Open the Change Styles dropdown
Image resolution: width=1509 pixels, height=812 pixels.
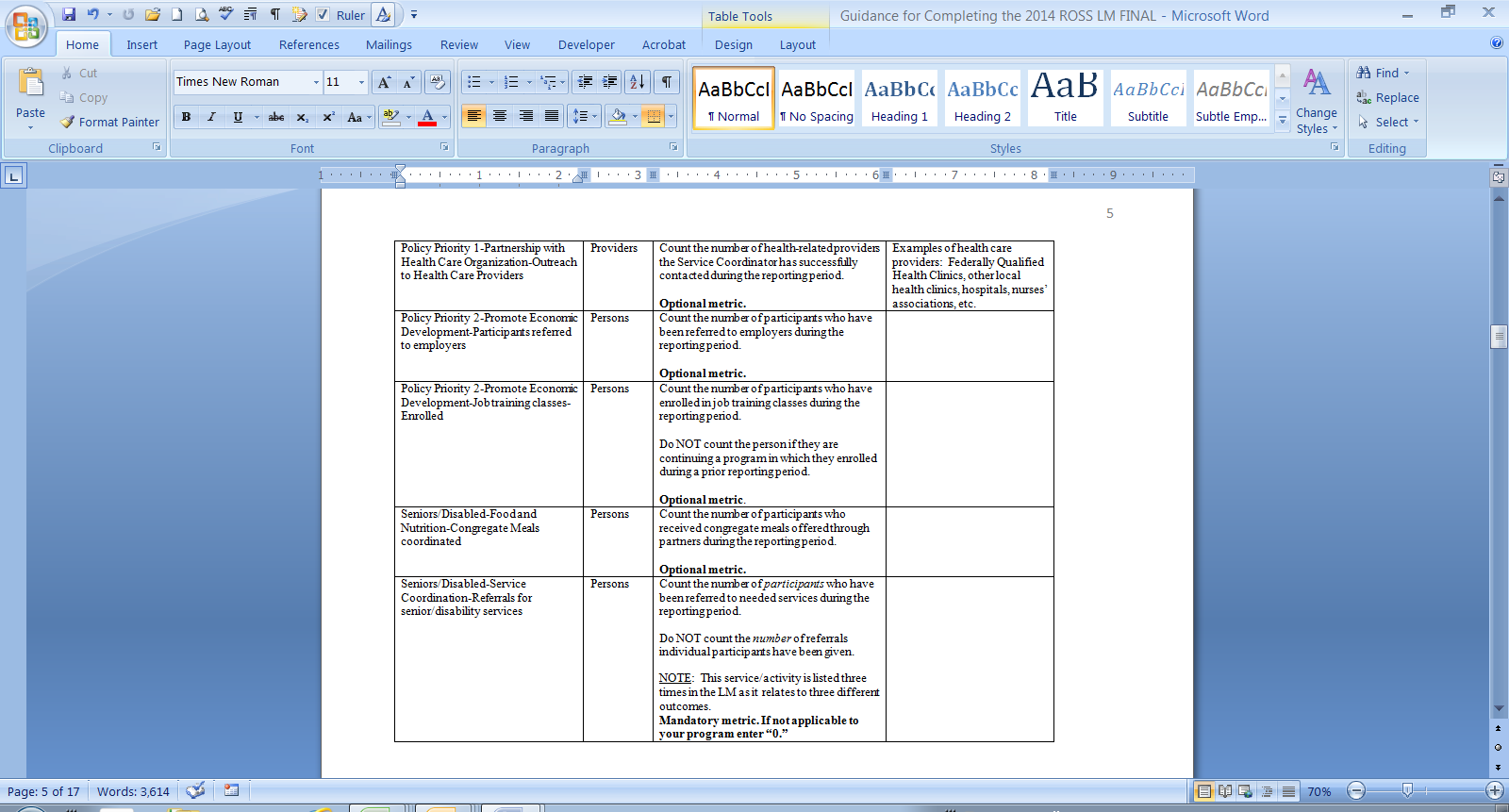pyautogui.click(x=1317, y=101)
